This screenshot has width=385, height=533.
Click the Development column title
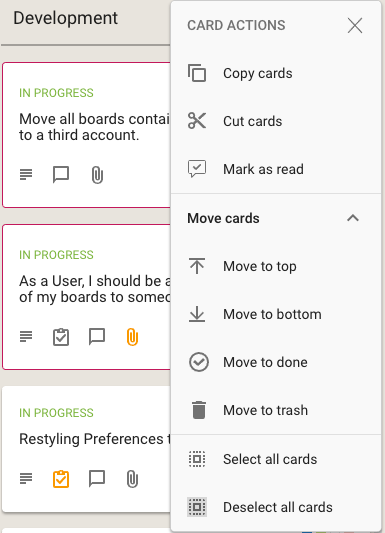[66, 18]
